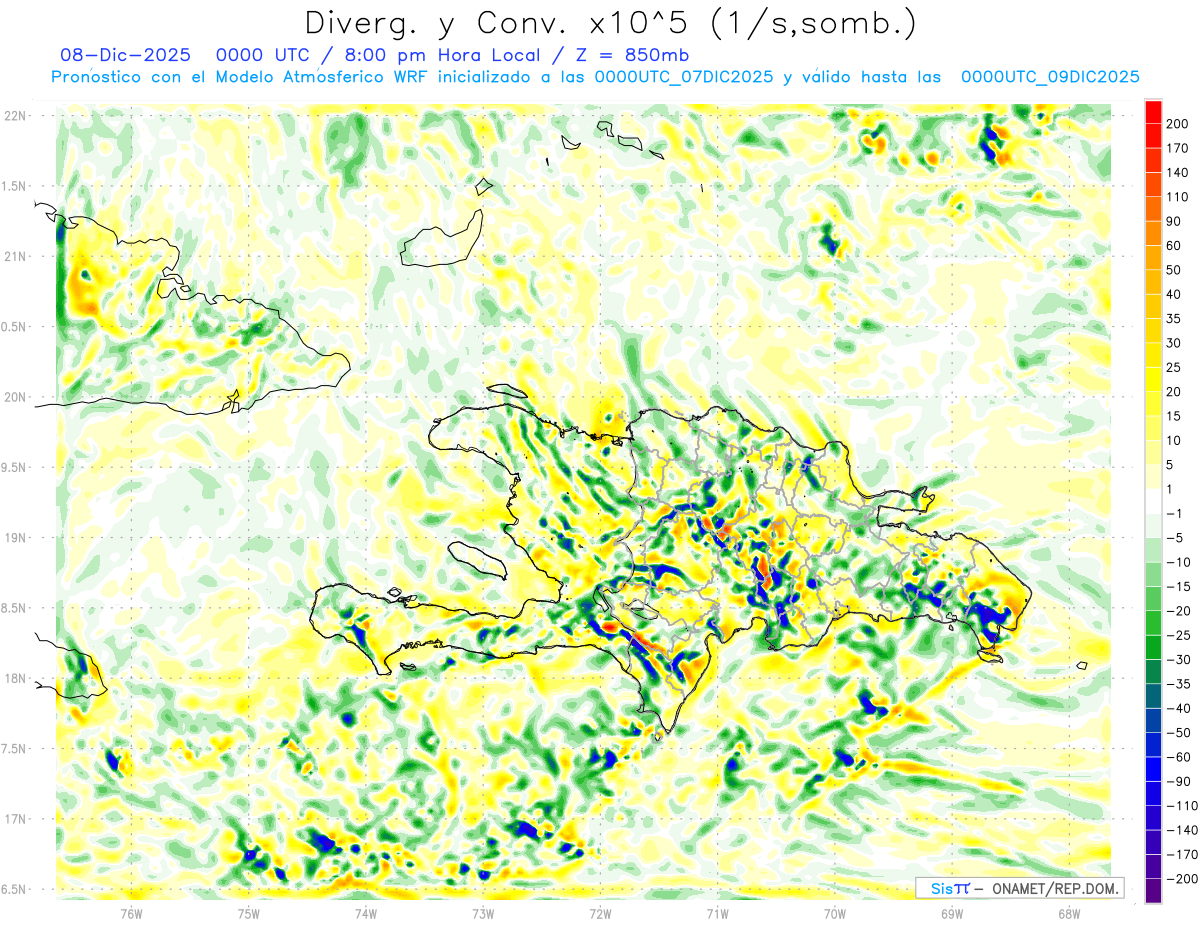1200x927 pixels.
Task: Click the positive '40' colorbar value
Action: 1174,294
